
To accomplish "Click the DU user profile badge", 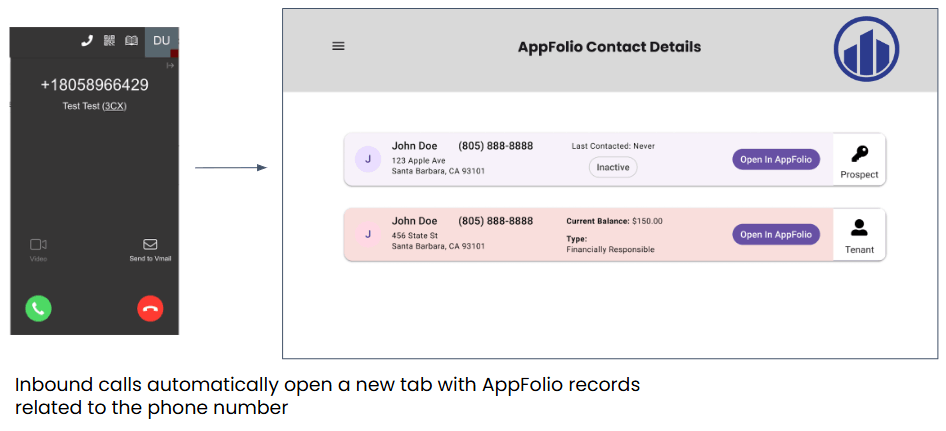I will (161, 40).
